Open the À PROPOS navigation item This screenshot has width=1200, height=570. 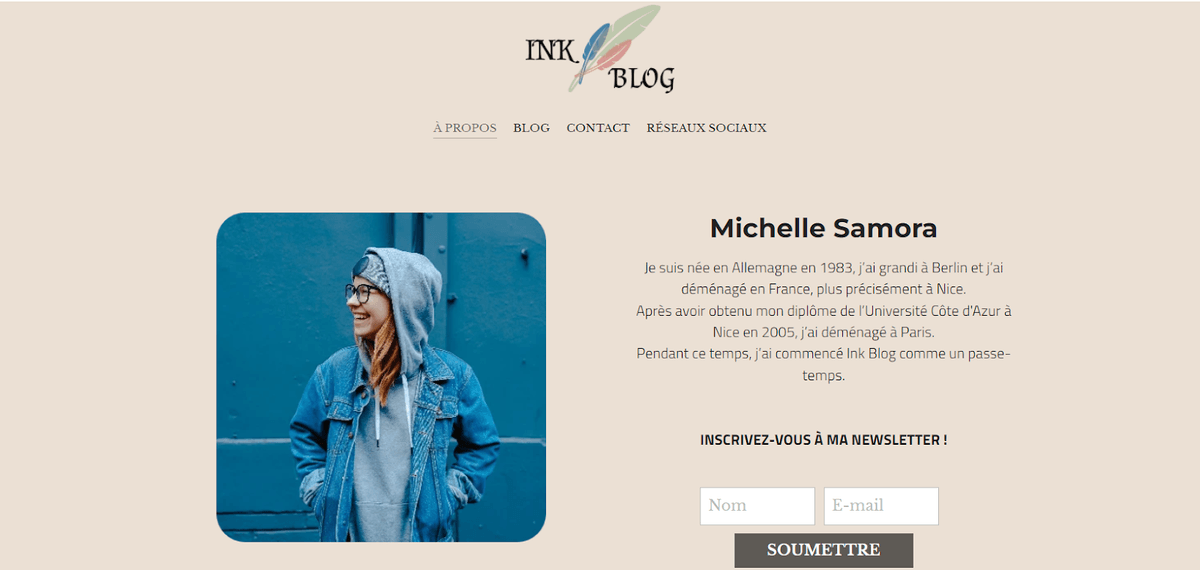tap(465, 128)
